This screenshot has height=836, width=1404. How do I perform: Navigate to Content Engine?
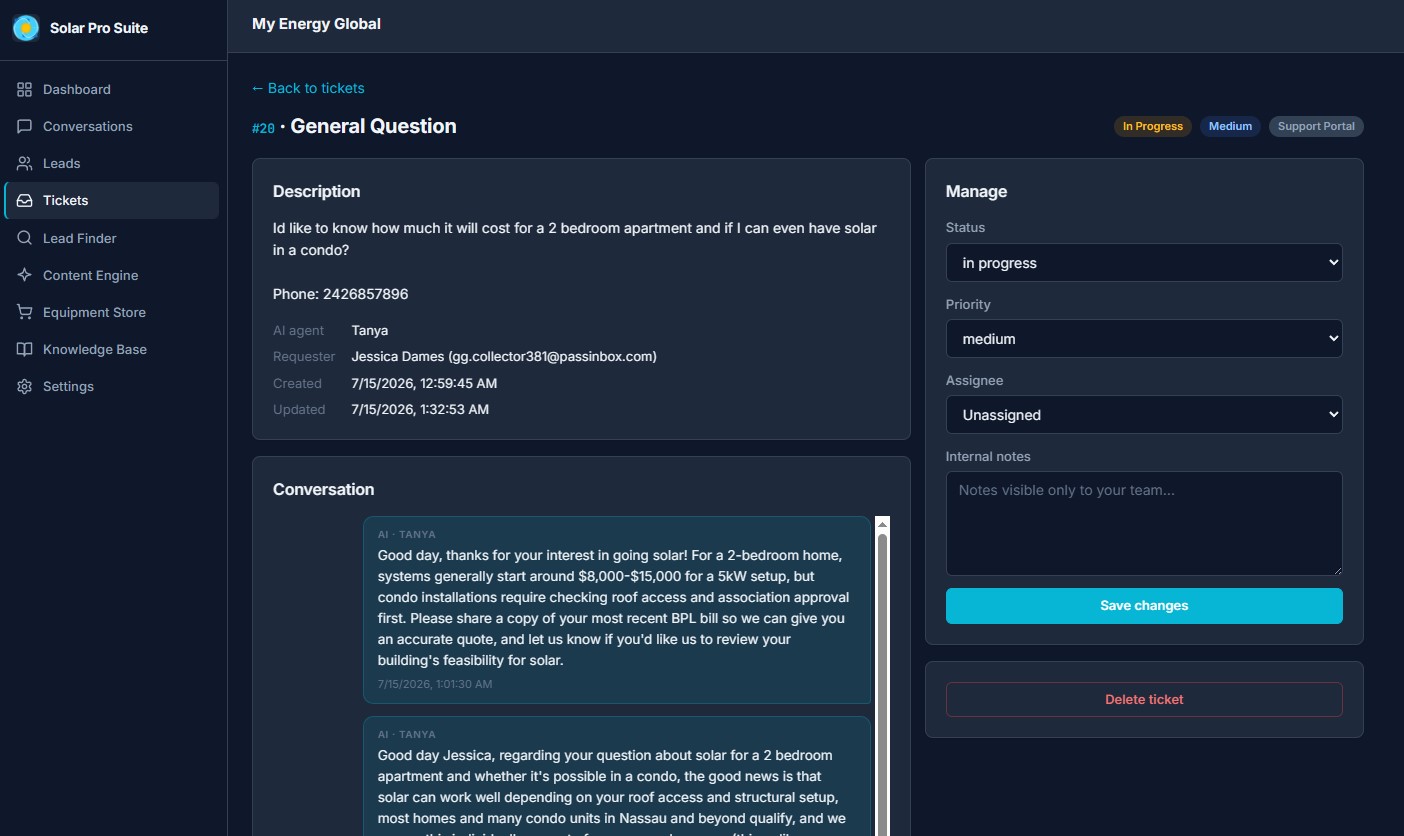click(x=112, y=275)
